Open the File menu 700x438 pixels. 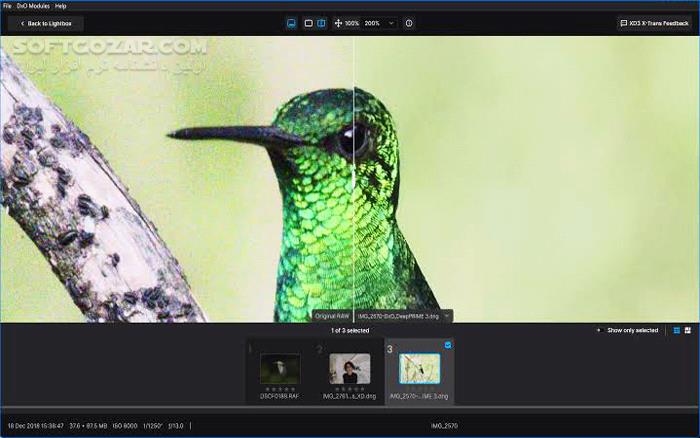[x=7, y=6]
